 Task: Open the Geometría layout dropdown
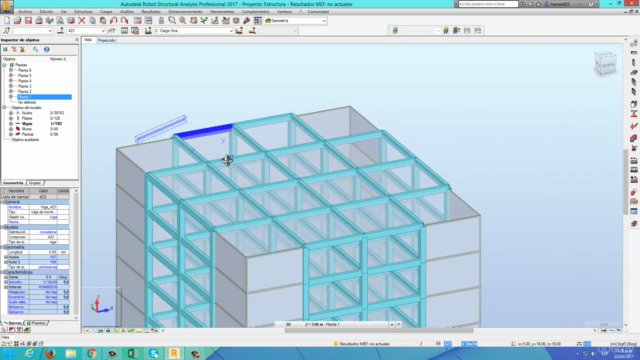pyautogui.click(x=324, y=20)
